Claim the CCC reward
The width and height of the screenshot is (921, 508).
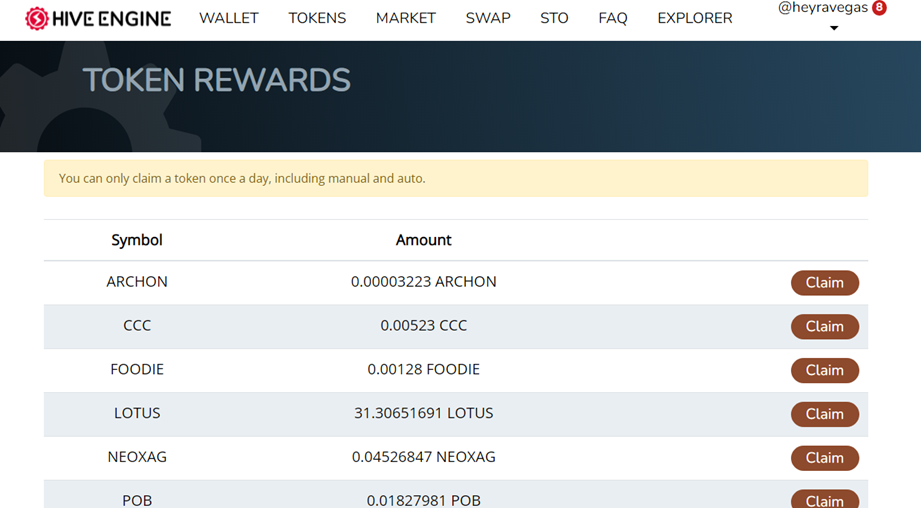[825, 327]
